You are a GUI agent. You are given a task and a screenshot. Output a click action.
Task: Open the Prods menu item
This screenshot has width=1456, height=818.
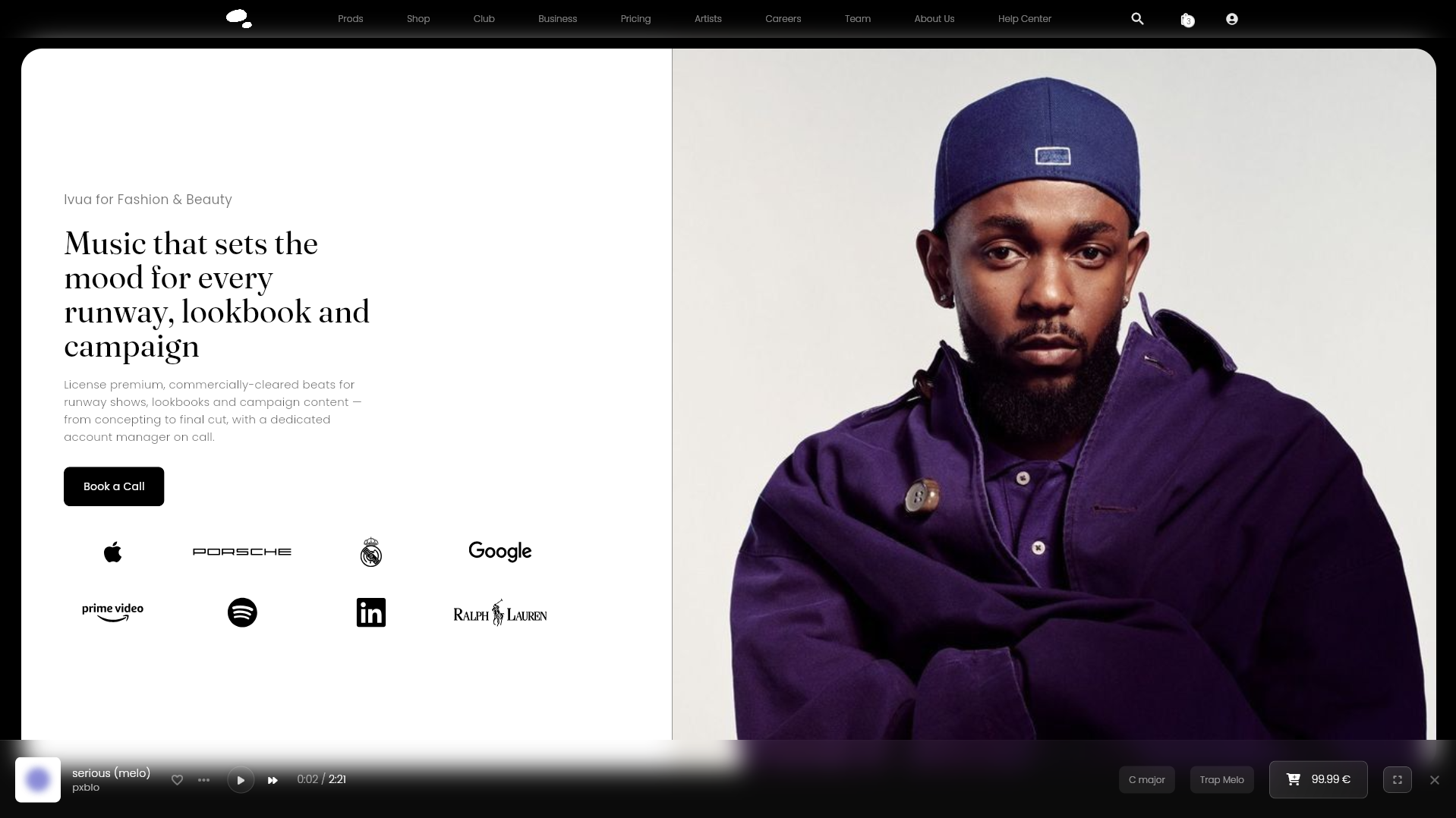coord(351,19)
